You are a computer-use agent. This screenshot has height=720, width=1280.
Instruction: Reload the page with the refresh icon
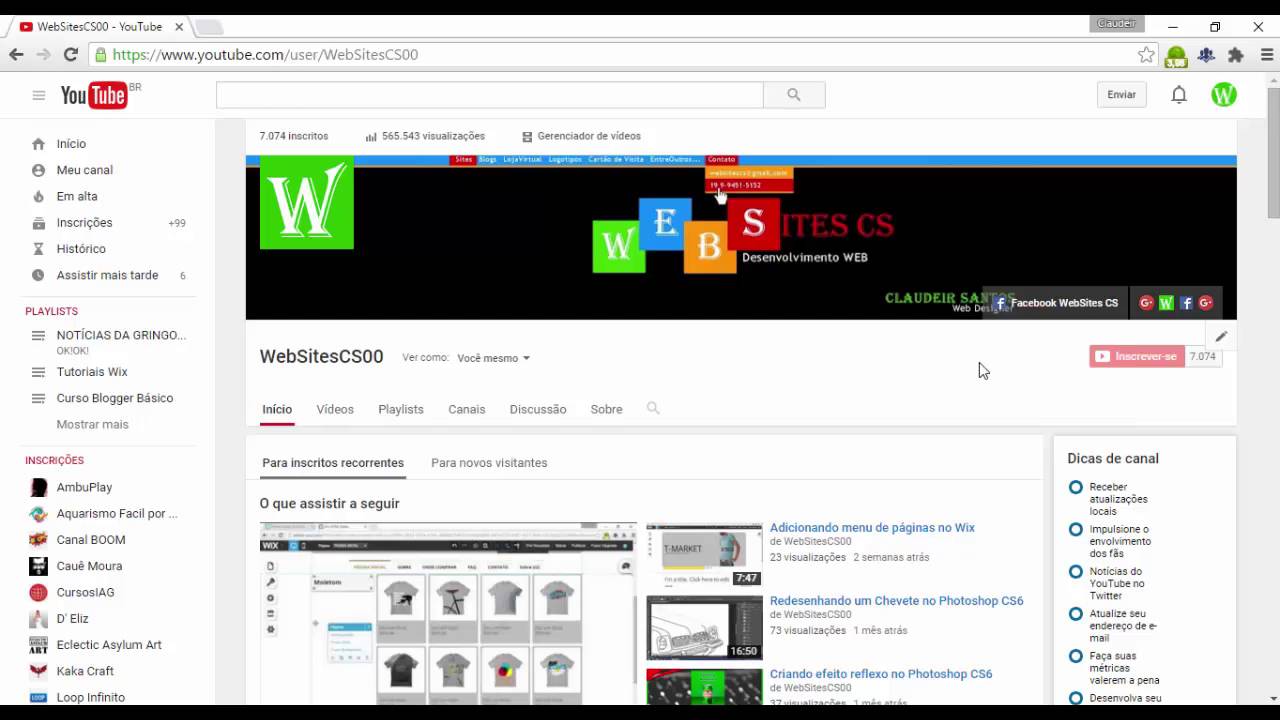pos(70,55)
